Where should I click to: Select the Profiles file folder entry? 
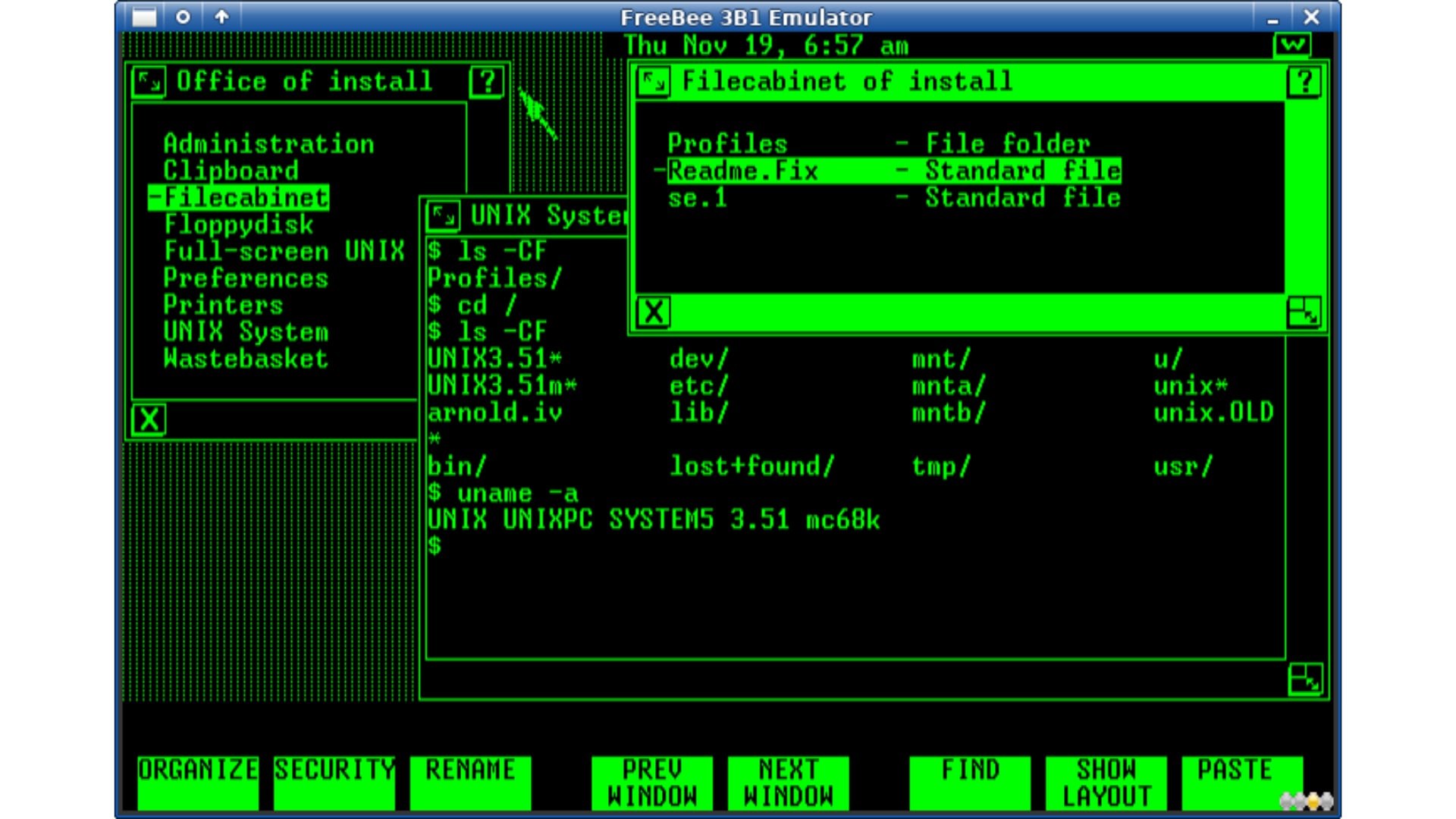pyautogui.click(x=879, y=144)
